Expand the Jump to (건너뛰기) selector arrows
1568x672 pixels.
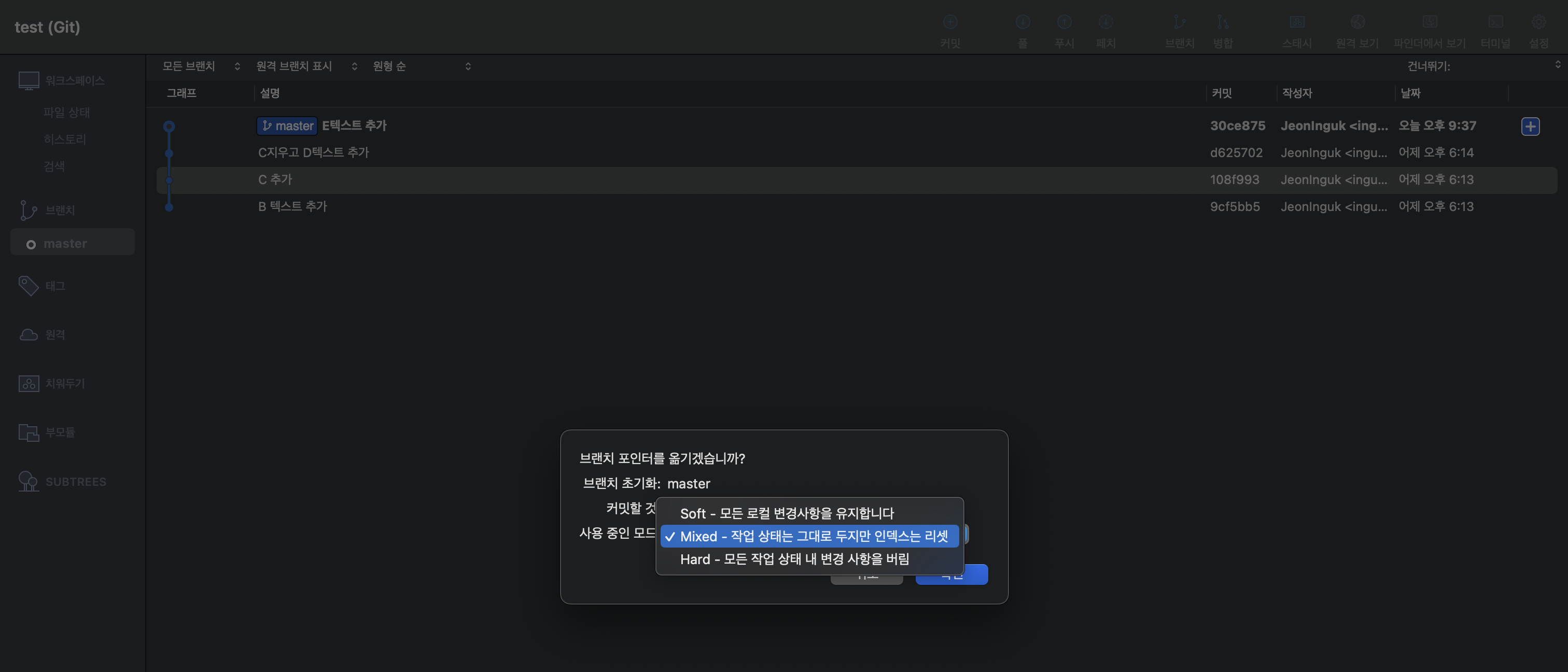point(1558,64)
